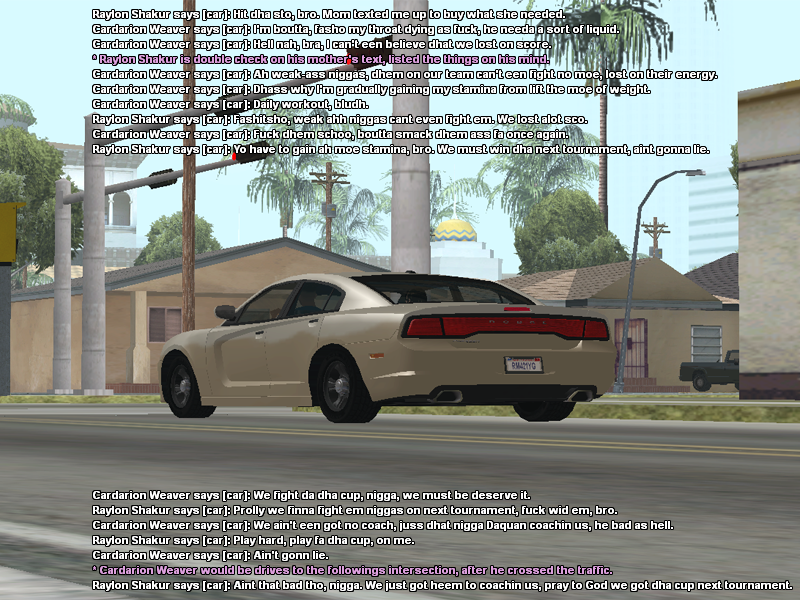This screenshot has width=800, height=600.
Task: Click the line "We ain't een got no coach"
Action: (383, 525)
